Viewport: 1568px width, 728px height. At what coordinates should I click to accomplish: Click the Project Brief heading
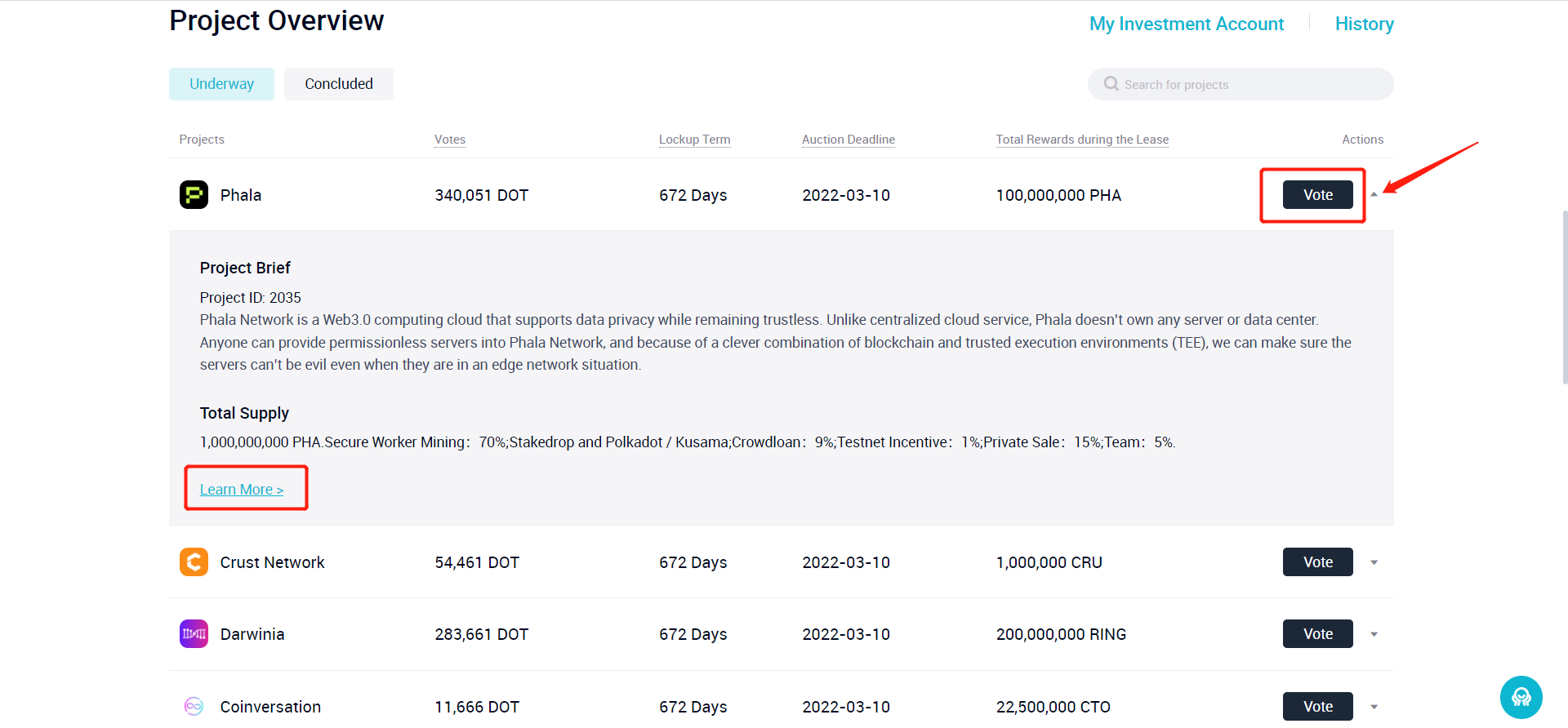pos(245,268)
